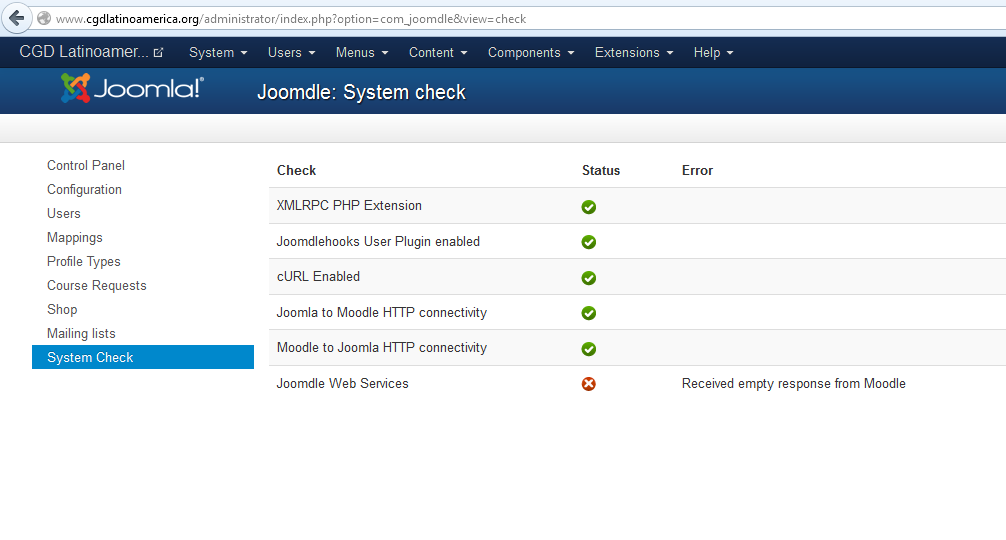Open the Content menu
This screenshot has width=1006, height=540.
[x=437, y=53]
